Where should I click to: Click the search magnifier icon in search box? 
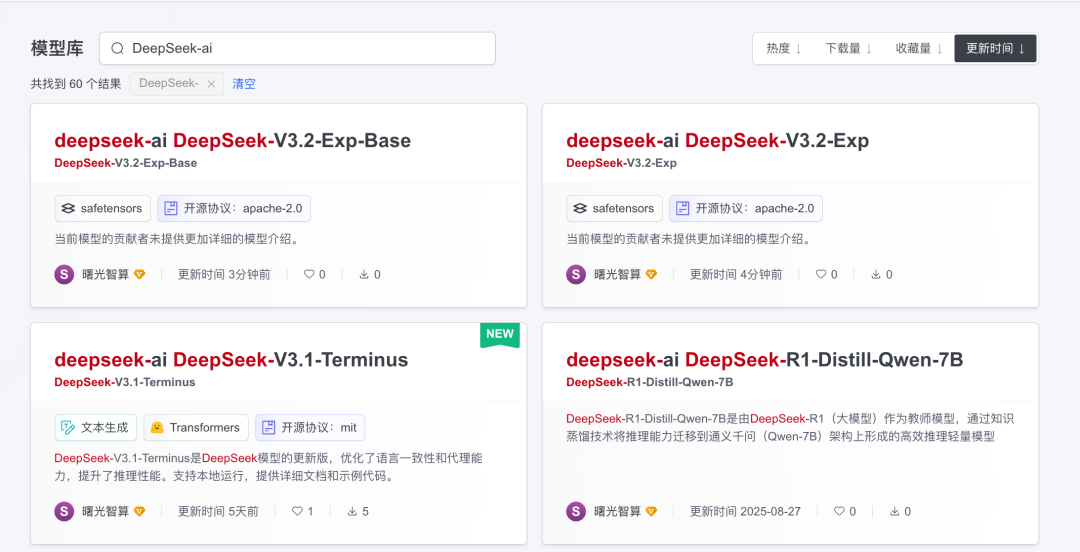[117, 48]
